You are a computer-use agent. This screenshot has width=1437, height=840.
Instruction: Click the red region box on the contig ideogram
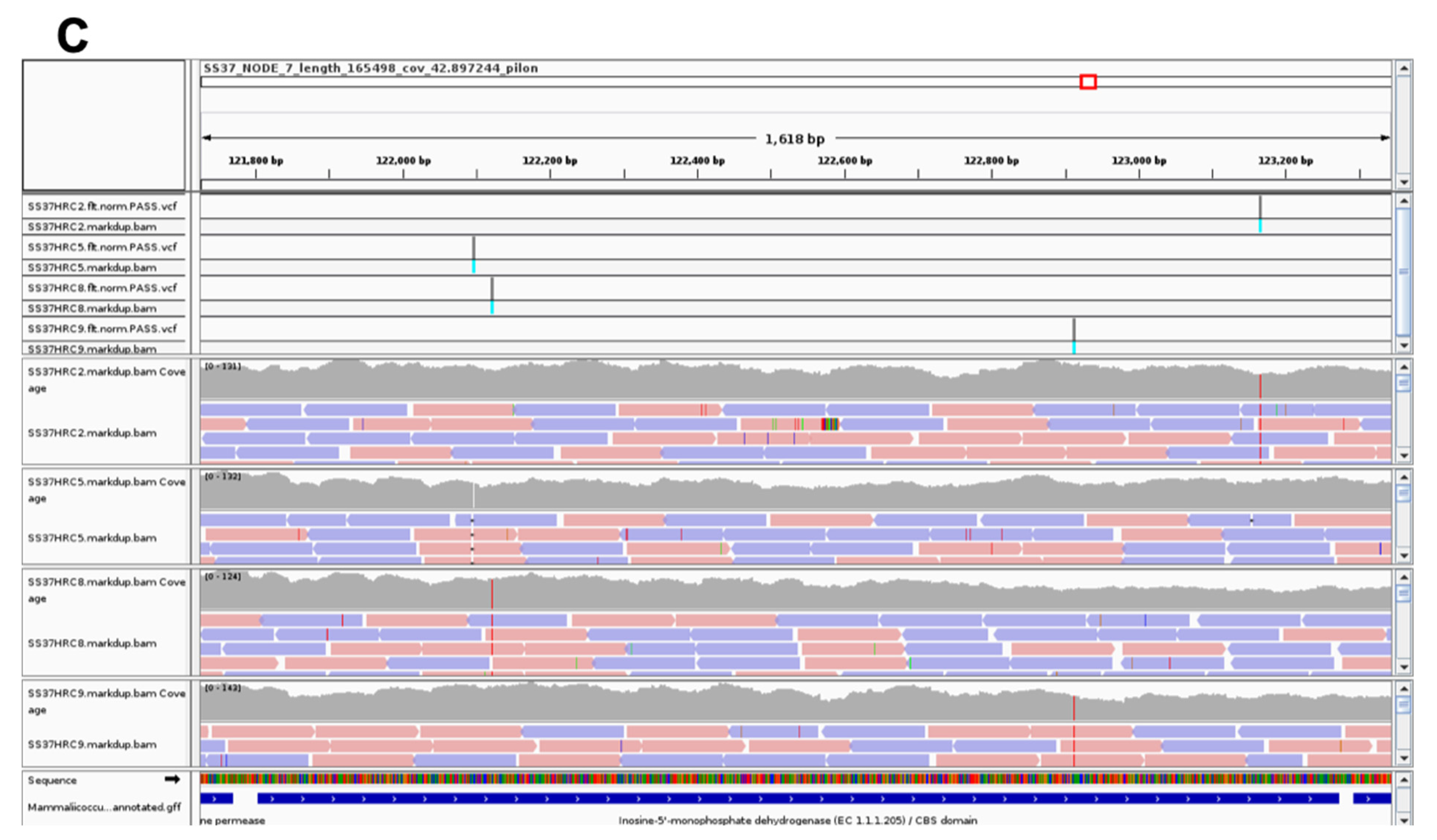point(1087,82)
